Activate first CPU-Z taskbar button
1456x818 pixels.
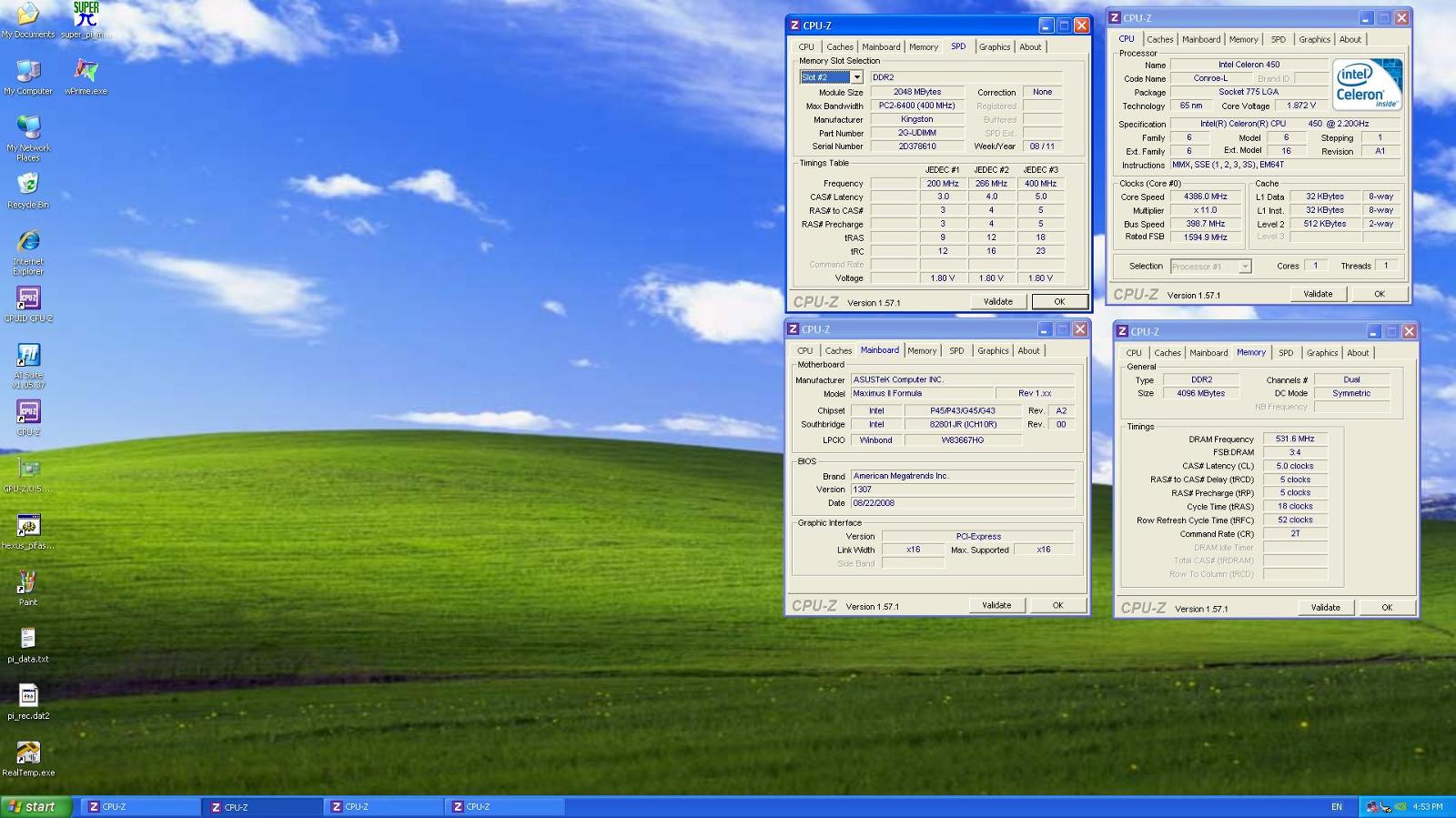click(141, 806)
